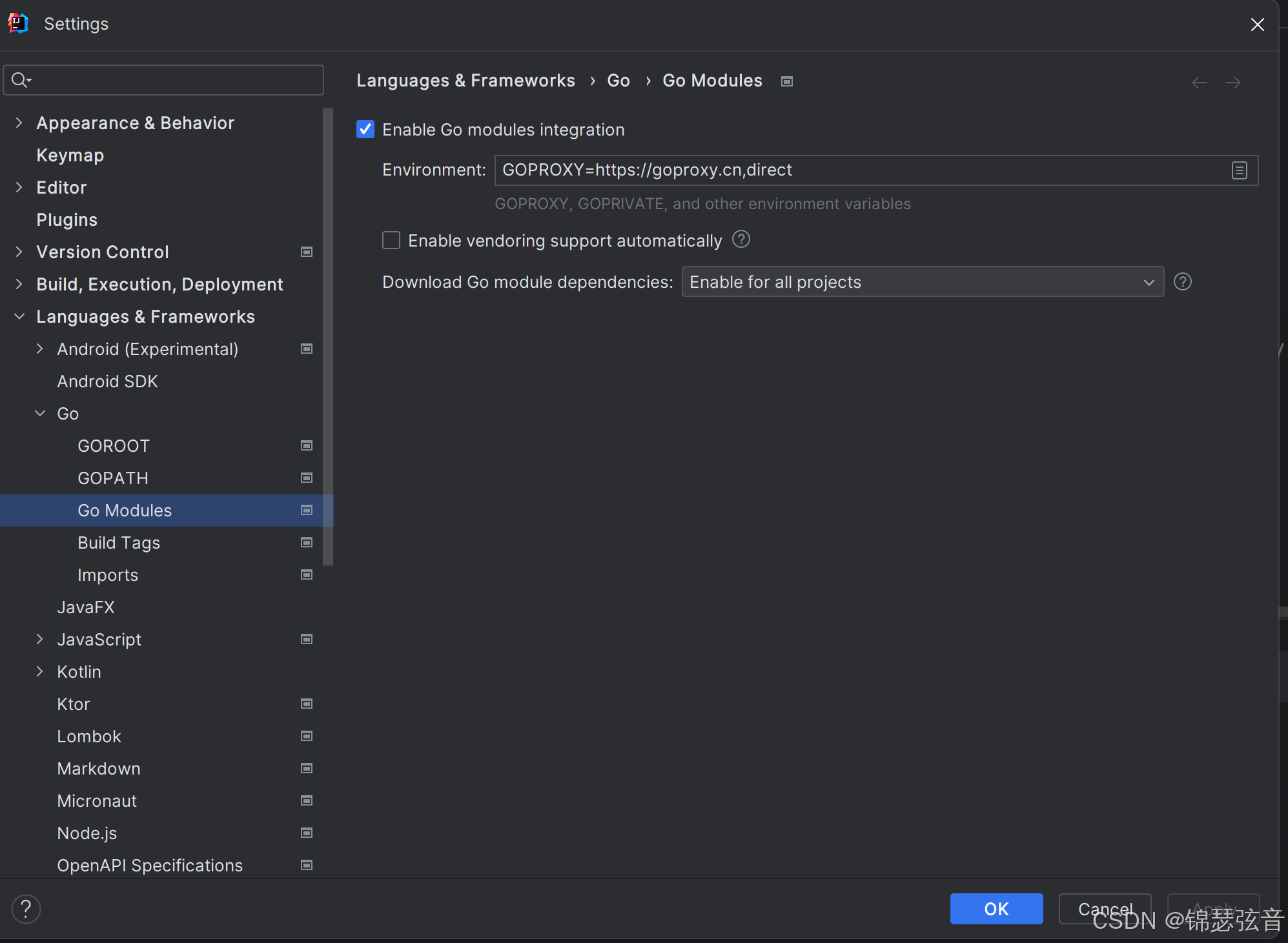The width and height of the screenshot is (1288, 943).
Task: Click the forward navigation arrow
Action: [x=1232, y=83]
